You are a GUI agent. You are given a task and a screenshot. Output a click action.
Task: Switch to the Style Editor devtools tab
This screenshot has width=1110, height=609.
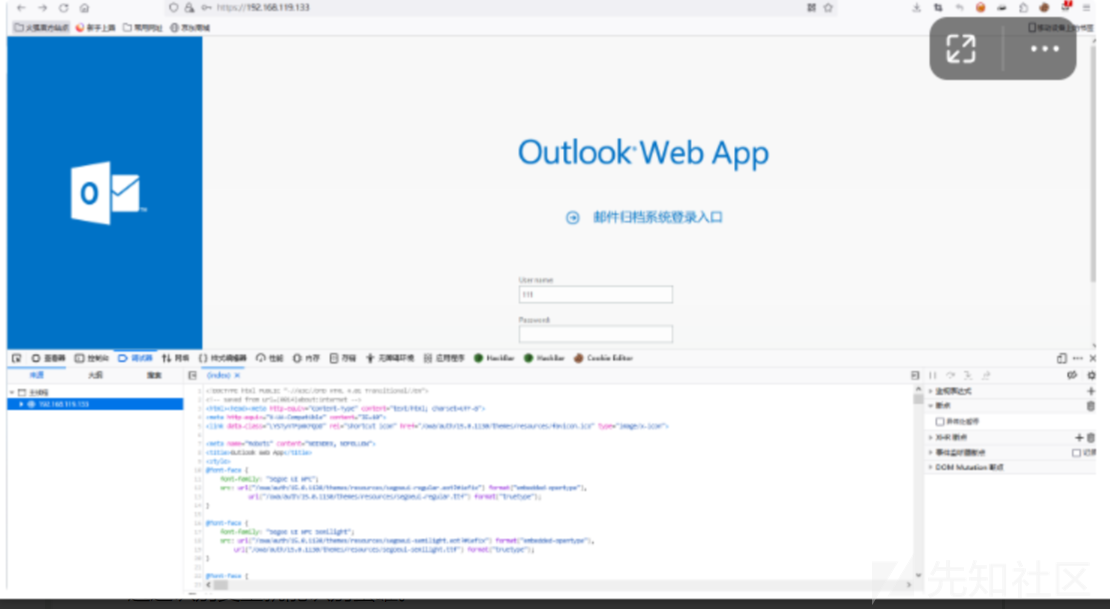coord(223,358)
